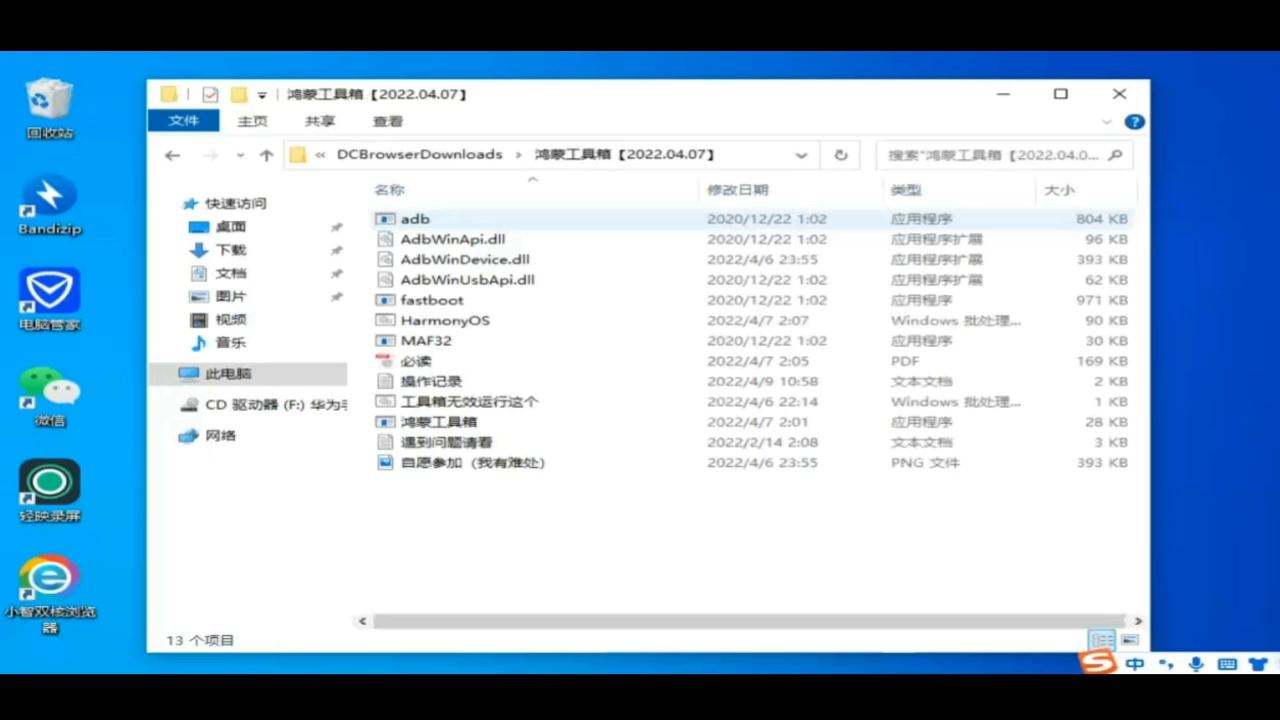Select the 自愿参加 PNG file icon
1280x720 pixels.
pyautogui.click(x=385, y=463)
